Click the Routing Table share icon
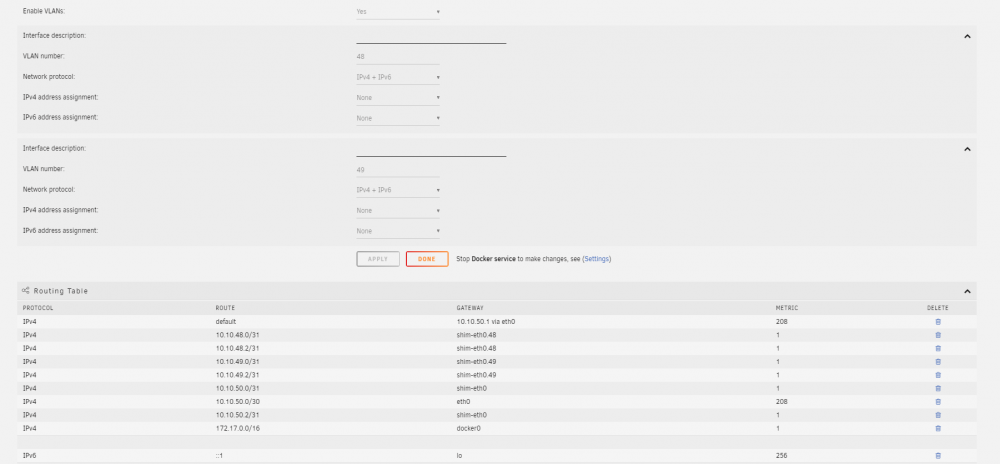1000x464 pixels. tap(26, 291)
